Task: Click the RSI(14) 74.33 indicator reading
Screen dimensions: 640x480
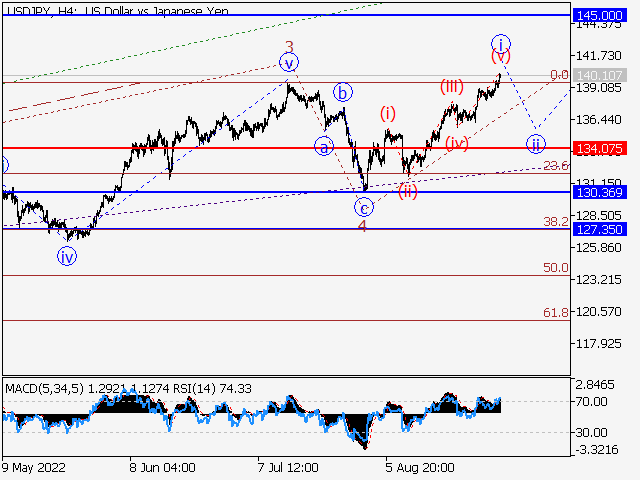Action: [x=212, y=389]
